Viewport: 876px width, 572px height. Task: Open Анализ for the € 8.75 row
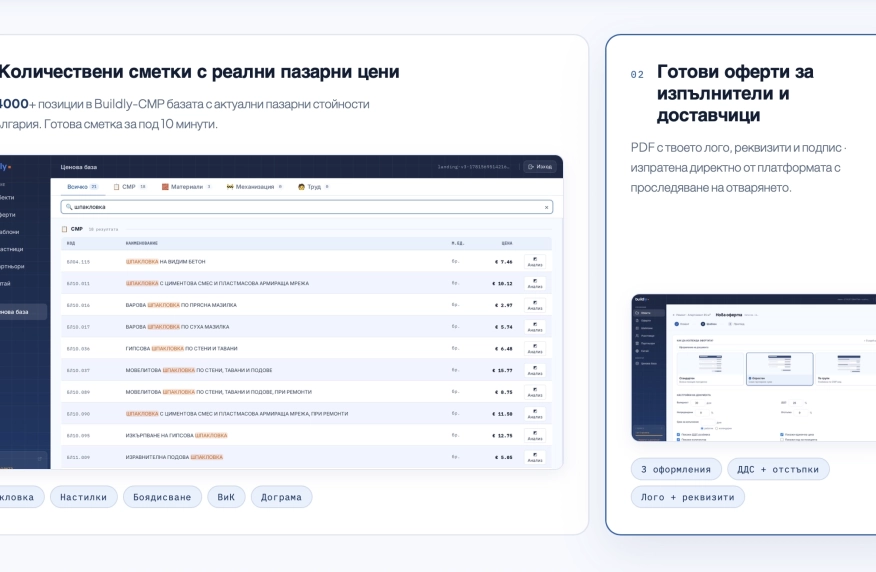[535, 392]
